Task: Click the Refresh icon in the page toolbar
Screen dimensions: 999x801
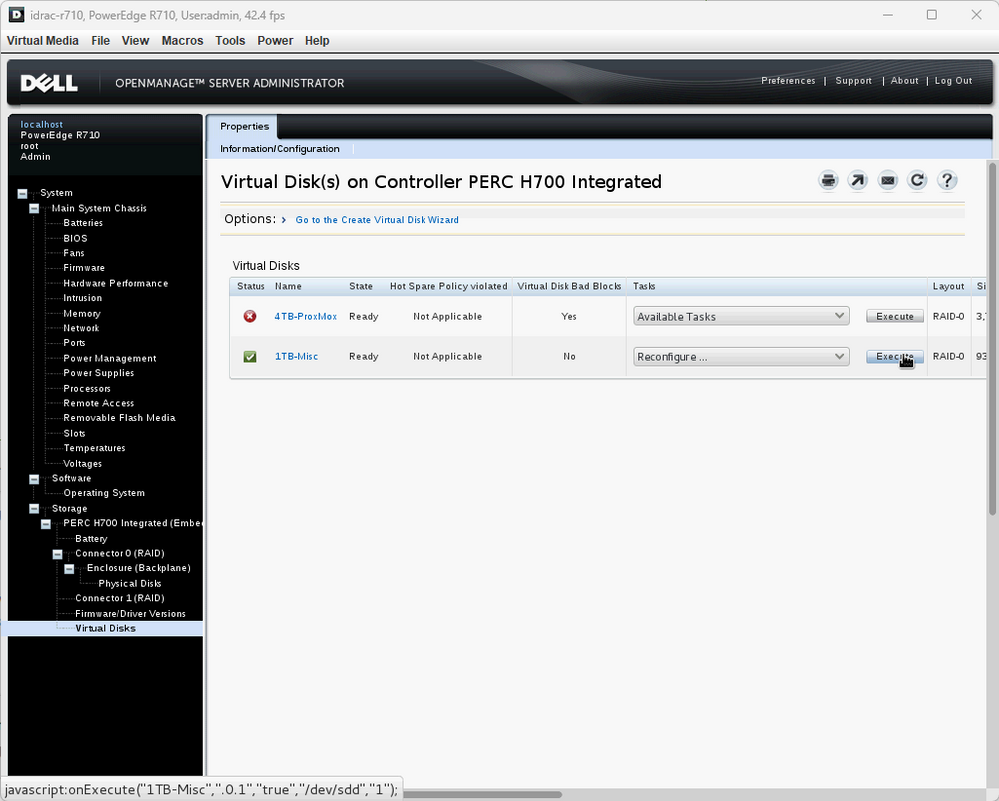Action: (x=917, y=181)
